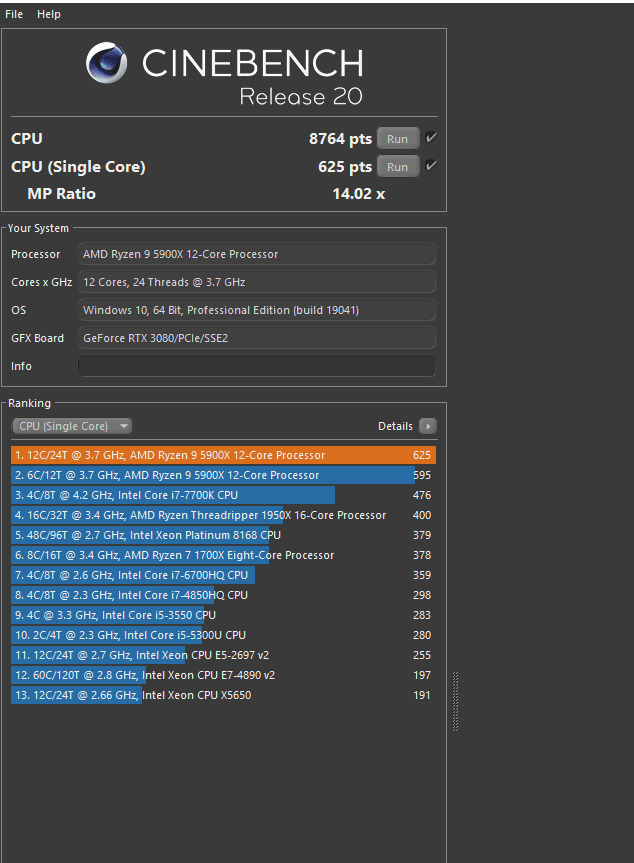Toggle the checkbox beside CPU (Single Core)
The image size is (634, 863).
point(431,165)
